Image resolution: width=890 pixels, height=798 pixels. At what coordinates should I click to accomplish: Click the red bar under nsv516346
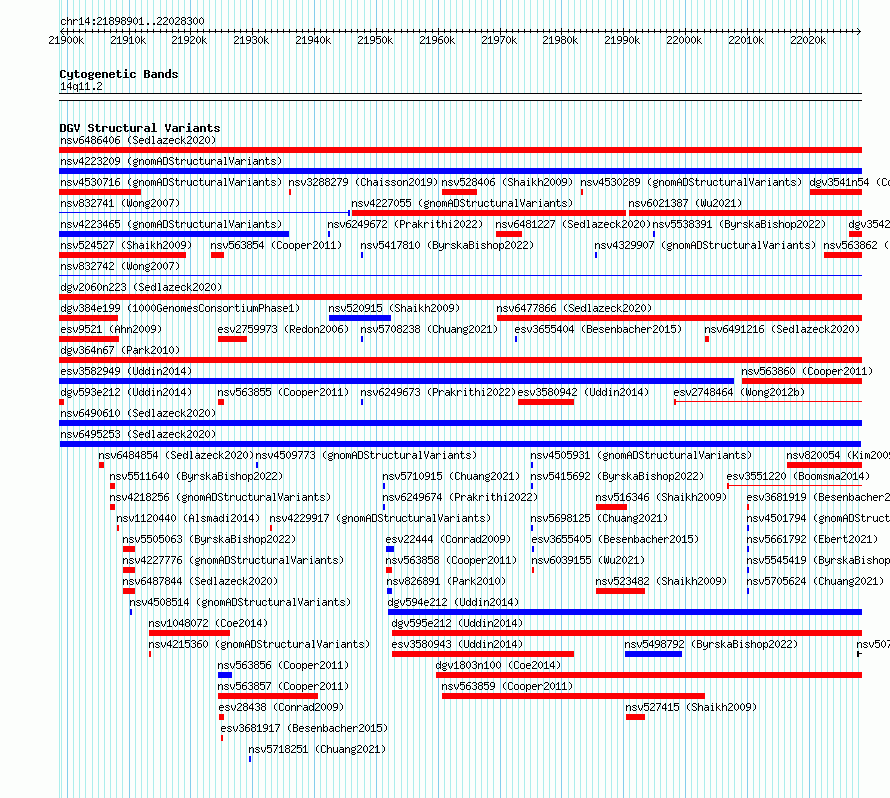pyautogui.click(x=611, y=507)
